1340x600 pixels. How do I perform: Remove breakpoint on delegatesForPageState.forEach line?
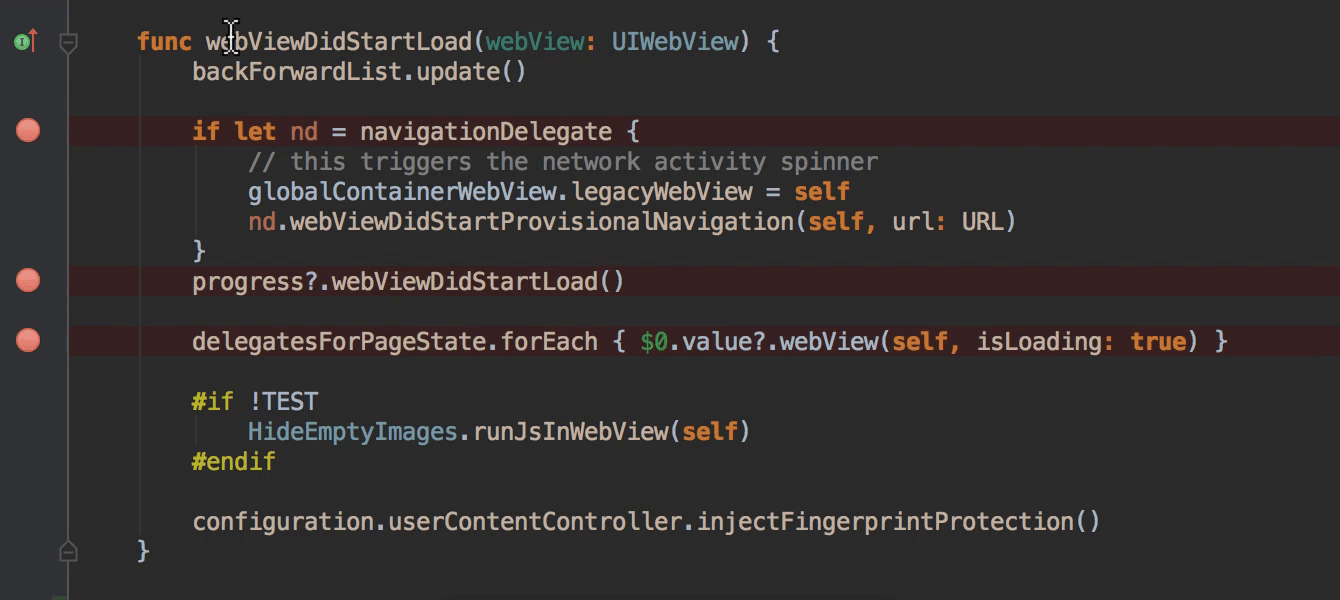pyautogui.click(x=28, y=341)
